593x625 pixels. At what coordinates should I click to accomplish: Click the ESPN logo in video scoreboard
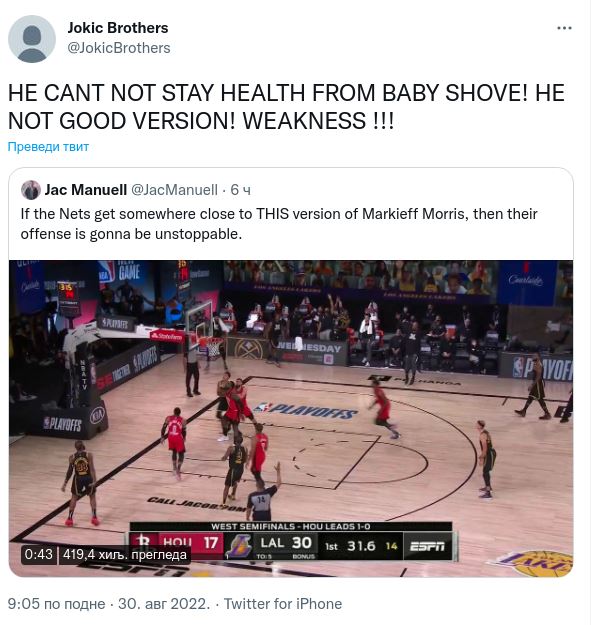[427, 546]
